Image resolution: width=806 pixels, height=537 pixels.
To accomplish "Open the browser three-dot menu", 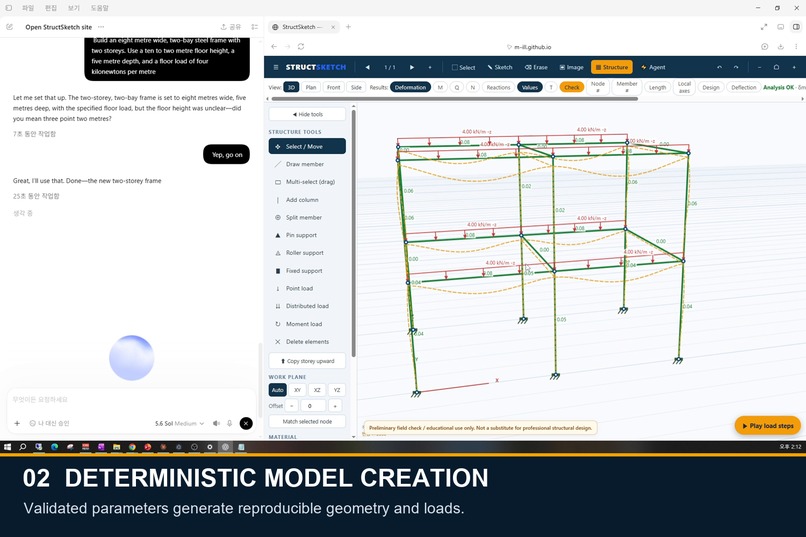I will tap(796, 47).
